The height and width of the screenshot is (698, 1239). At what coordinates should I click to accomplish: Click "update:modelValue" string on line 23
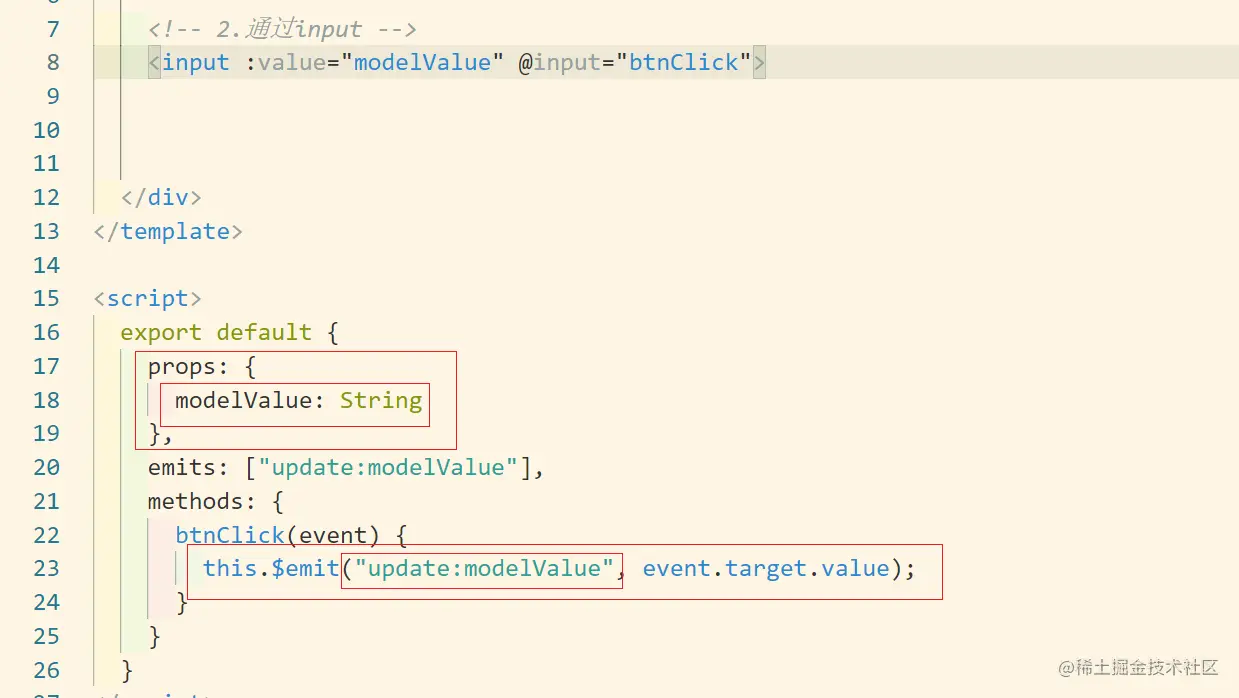(484, 568)
